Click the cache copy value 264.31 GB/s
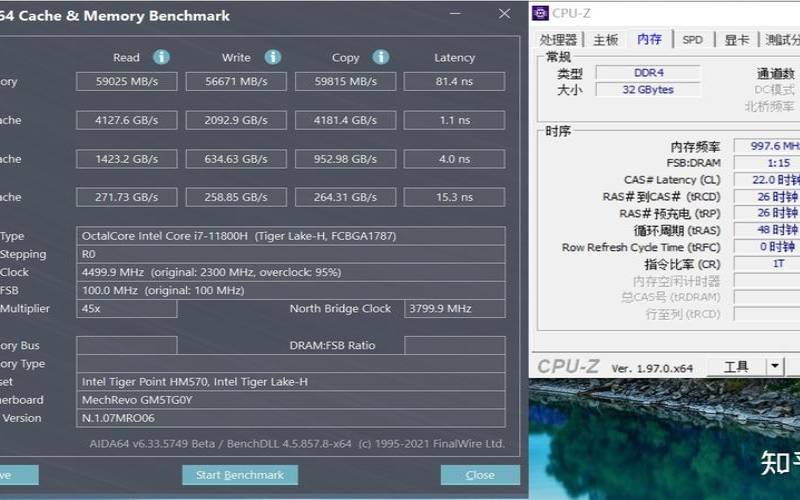This screenshot has height=500, width=800. [x=345, y=197]
